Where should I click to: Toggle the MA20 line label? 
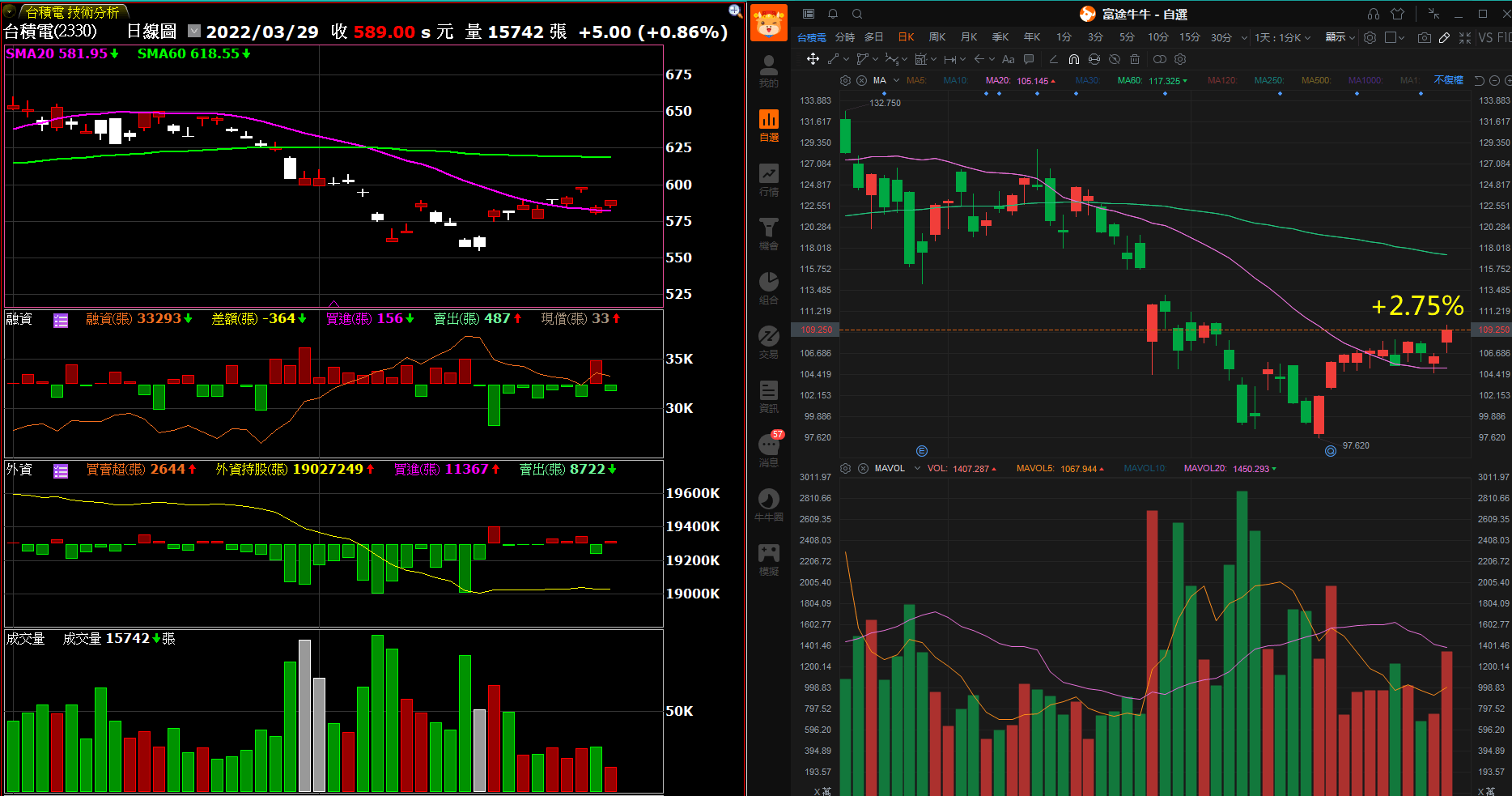(x=997, y=80)
